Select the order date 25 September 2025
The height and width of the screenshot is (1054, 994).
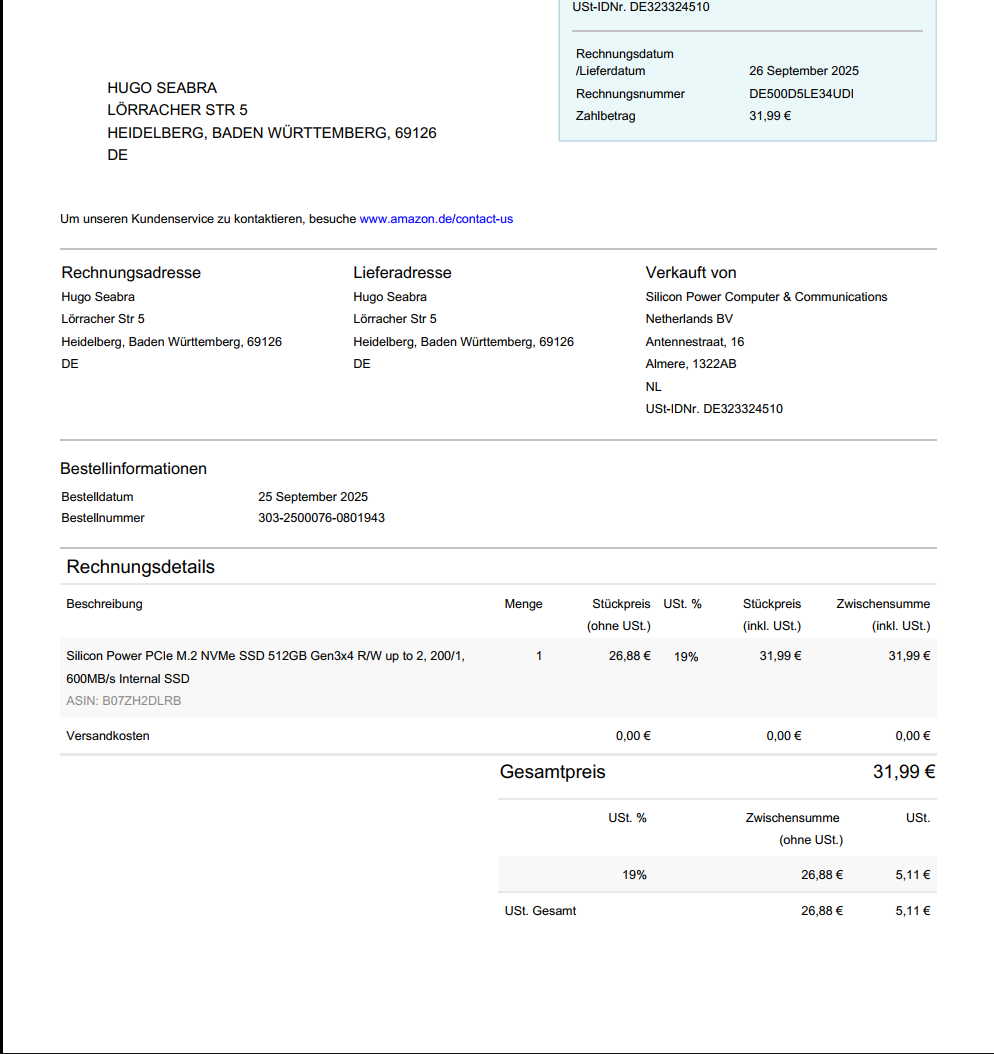coord(313,497)
